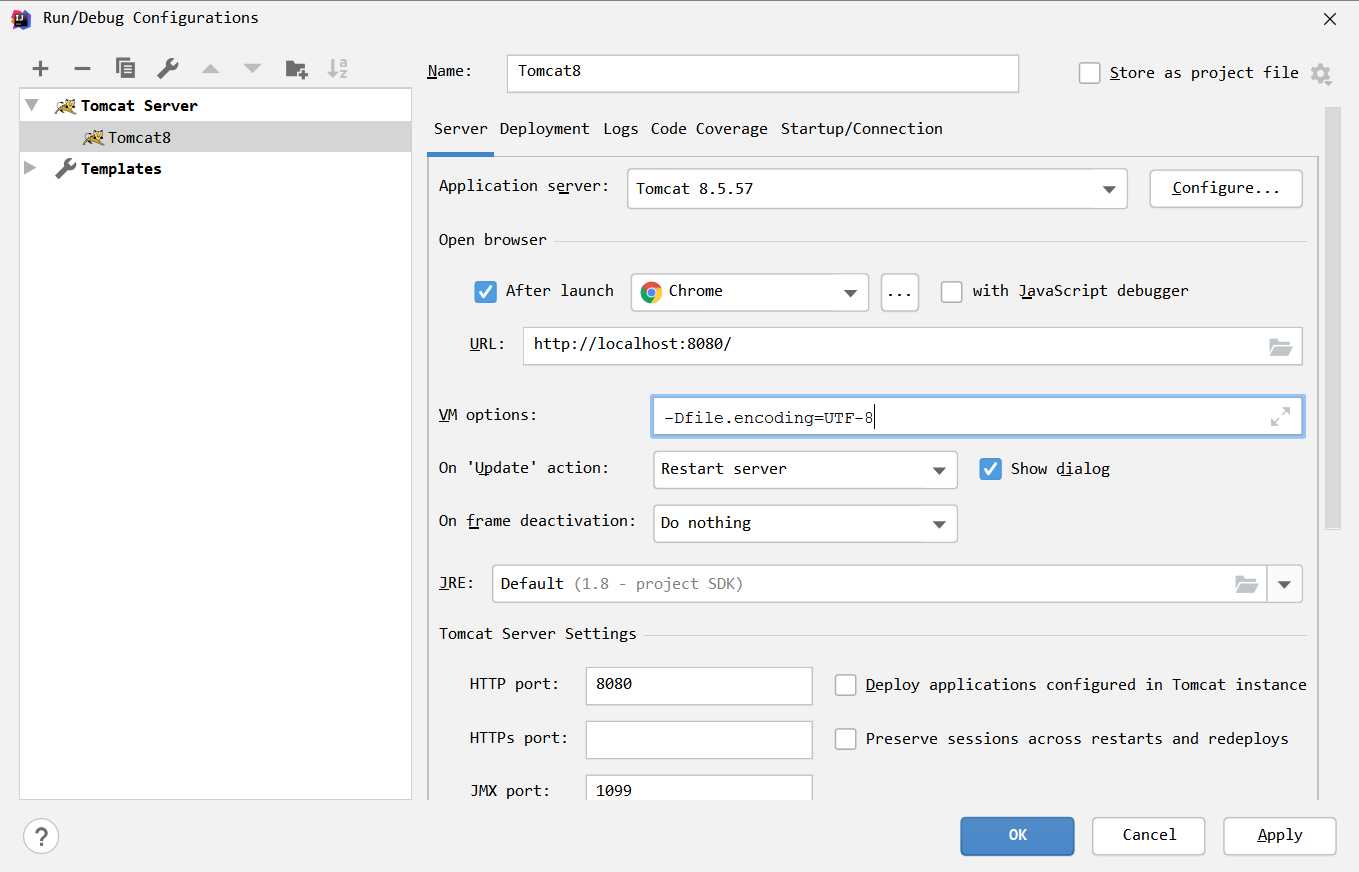Switch to the Logs tab
Viewport: 1359px width, 872px height.
click(620, 129)
